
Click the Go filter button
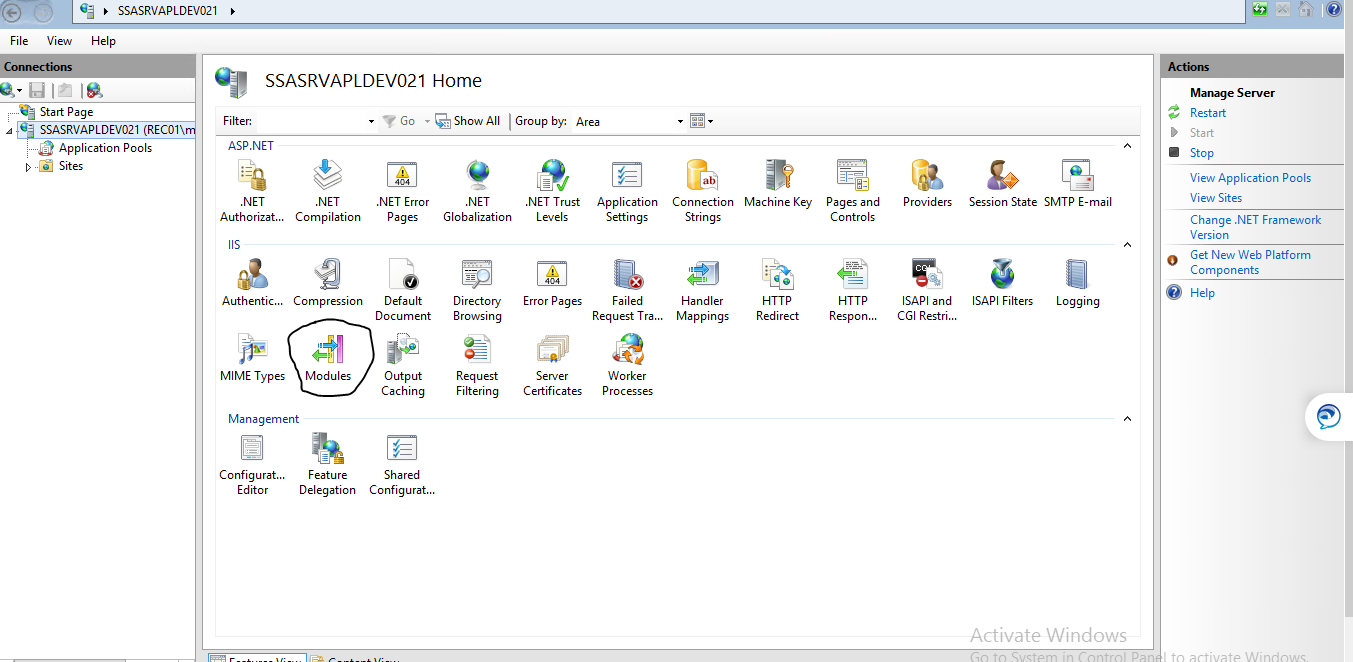(399, 121)
